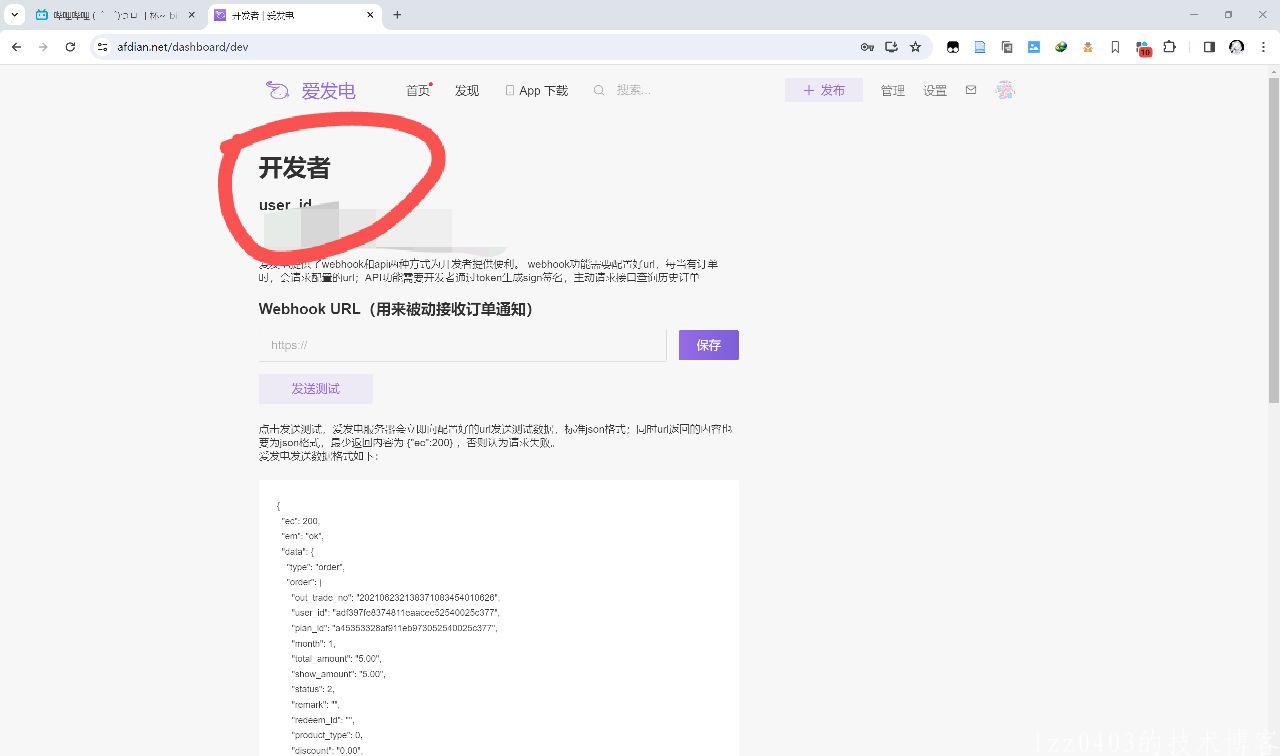Open the black mask extension icon
Viewport: 1280px width, 756px height.
953,47
